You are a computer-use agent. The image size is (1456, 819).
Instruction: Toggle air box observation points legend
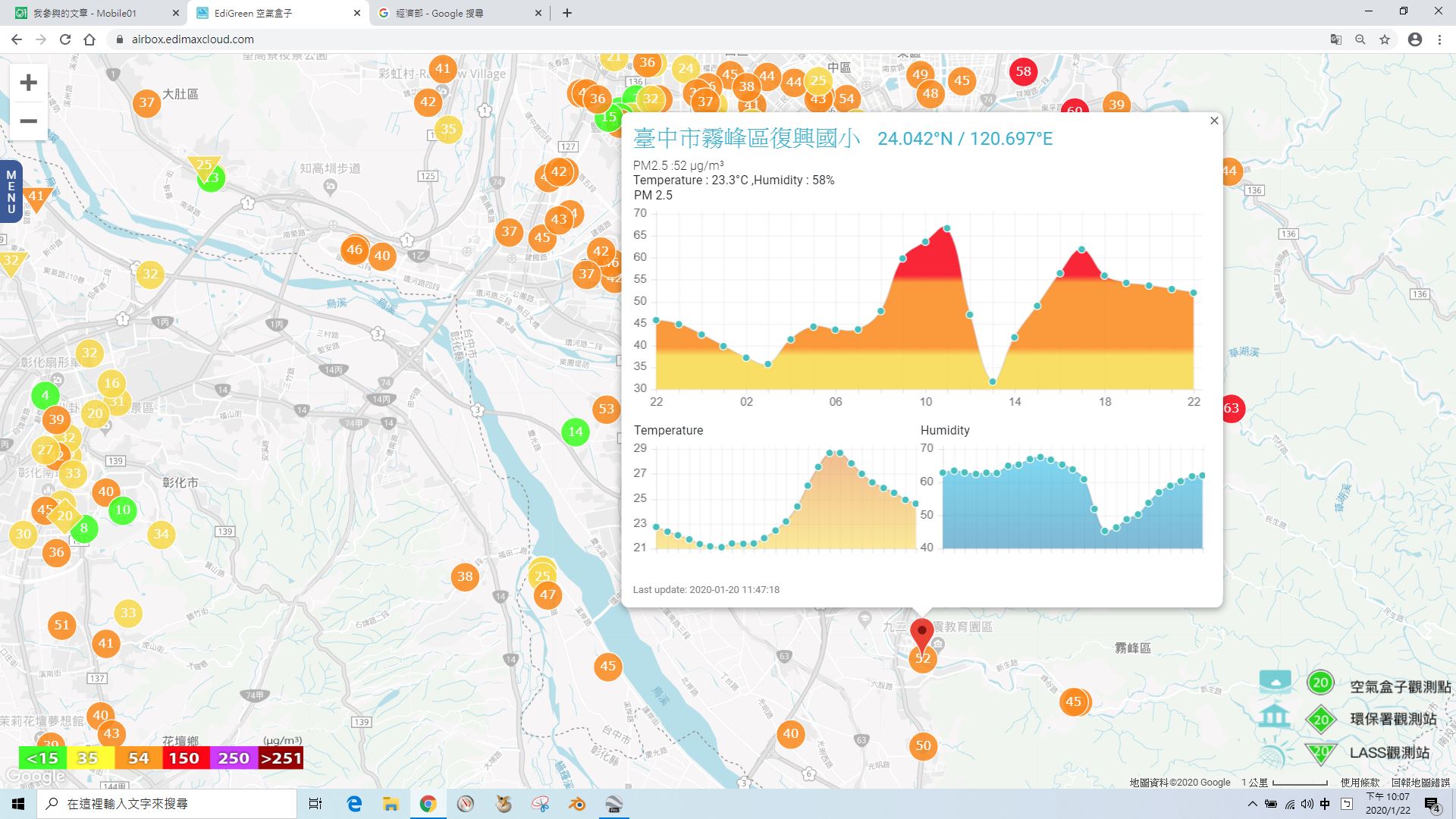click(1400, 686)
